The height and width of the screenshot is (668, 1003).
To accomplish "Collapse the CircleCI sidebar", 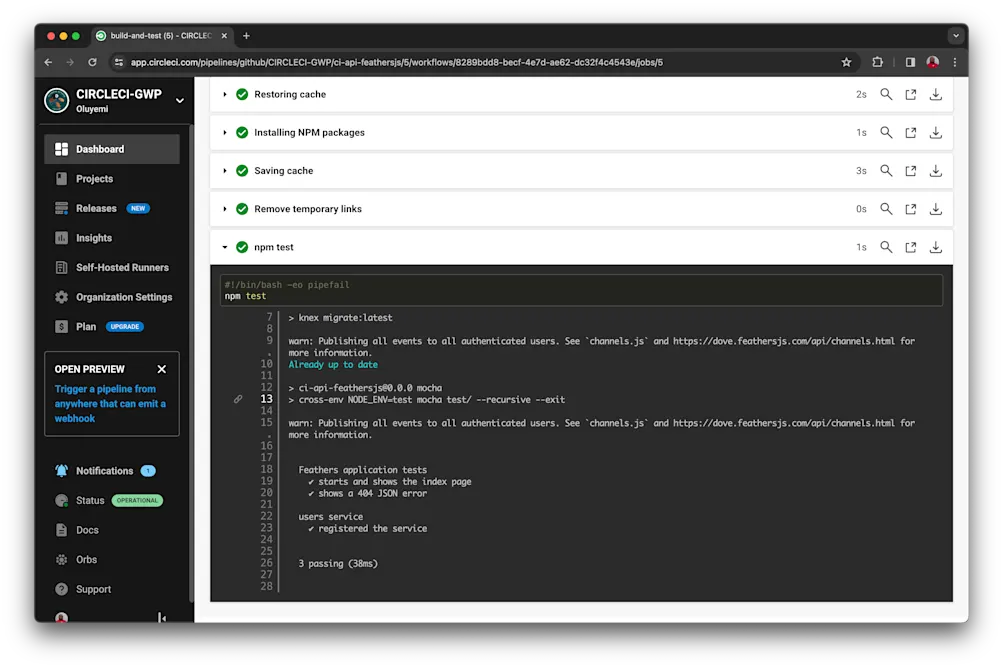I will (162, 617).
